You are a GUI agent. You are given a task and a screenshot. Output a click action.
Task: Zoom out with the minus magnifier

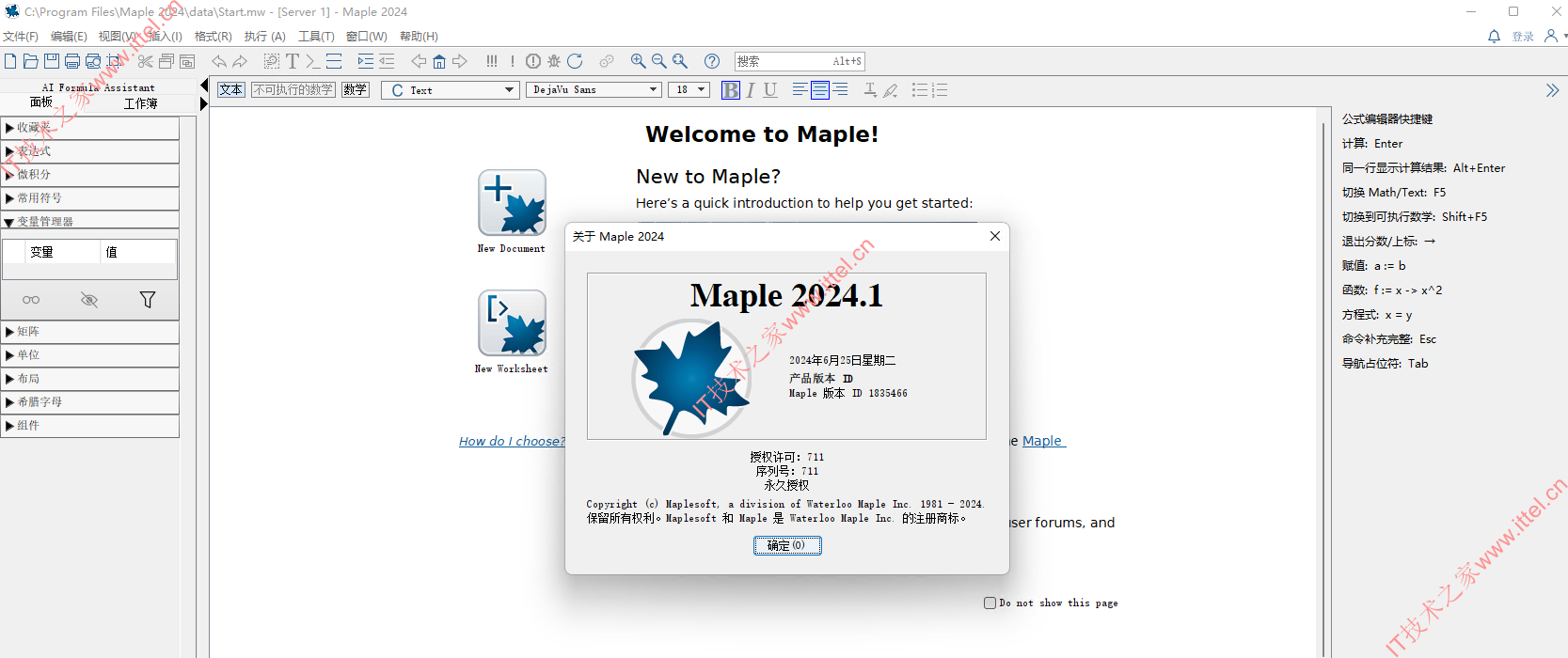pyautogui.click(x=659, y=61)
